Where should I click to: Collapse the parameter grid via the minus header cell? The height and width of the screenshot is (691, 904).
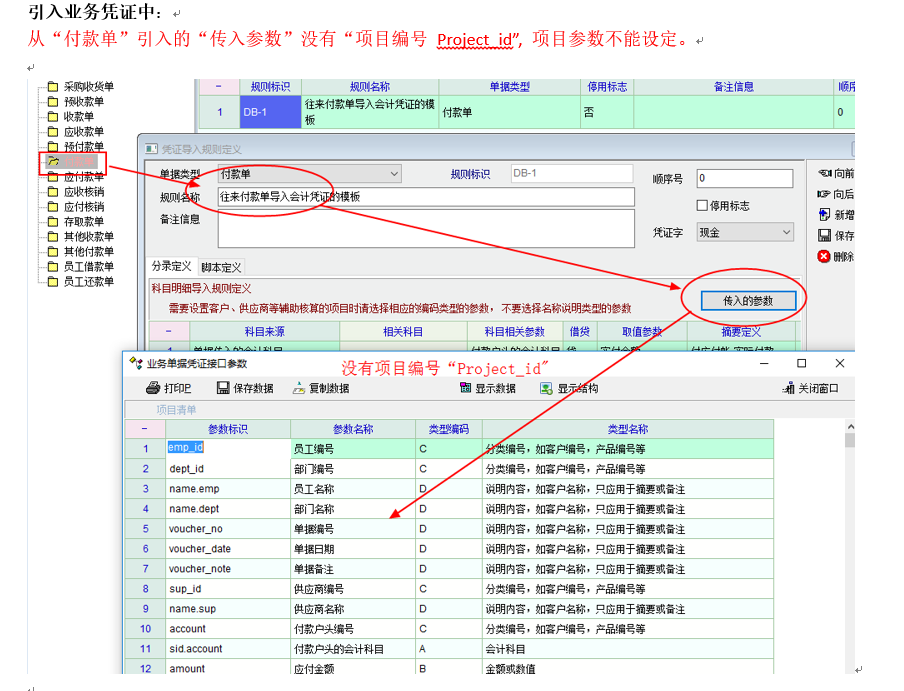click(x=145, y=429)
